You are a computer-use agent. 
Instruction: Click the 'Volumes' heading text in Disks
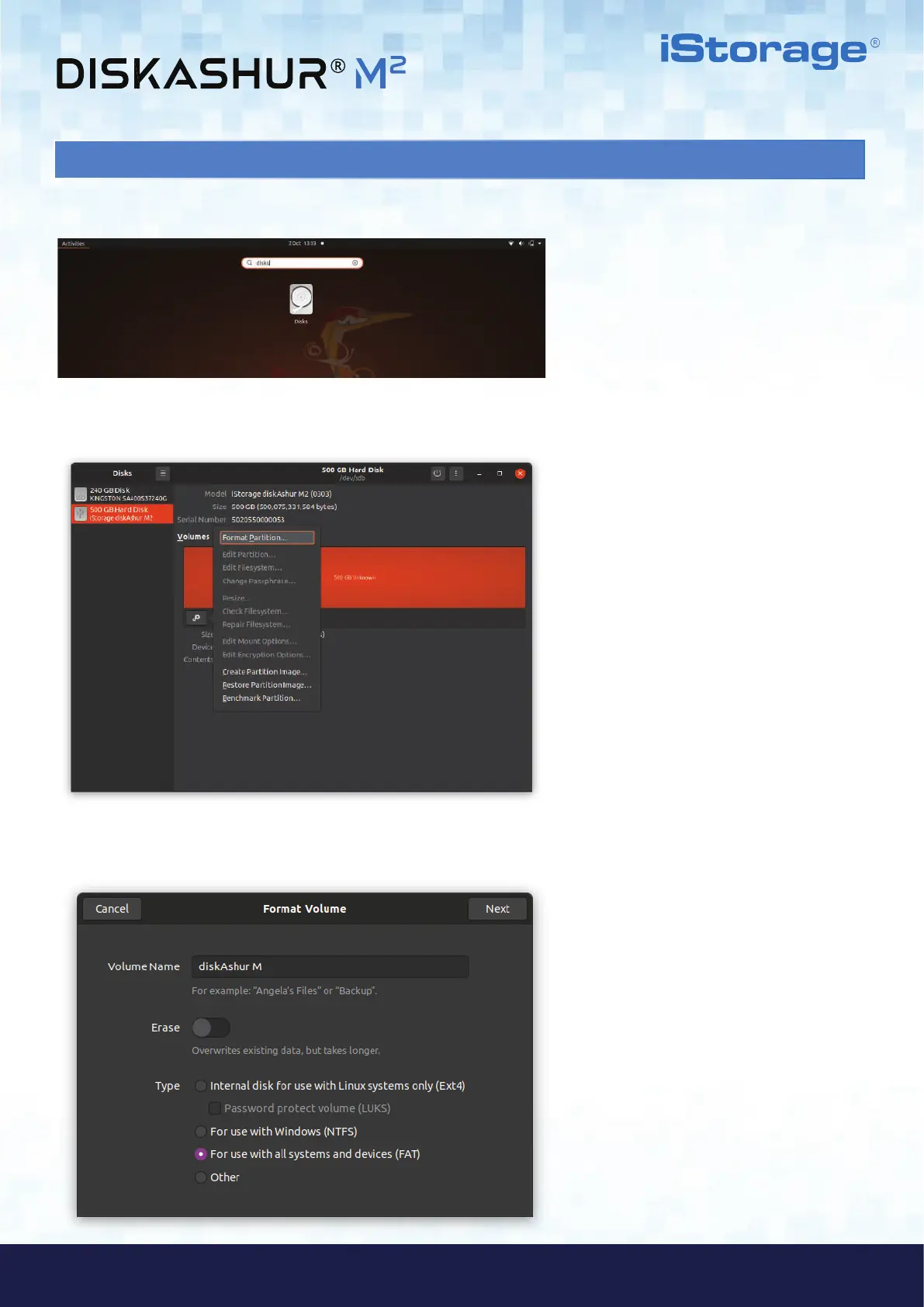coord(193,537)
